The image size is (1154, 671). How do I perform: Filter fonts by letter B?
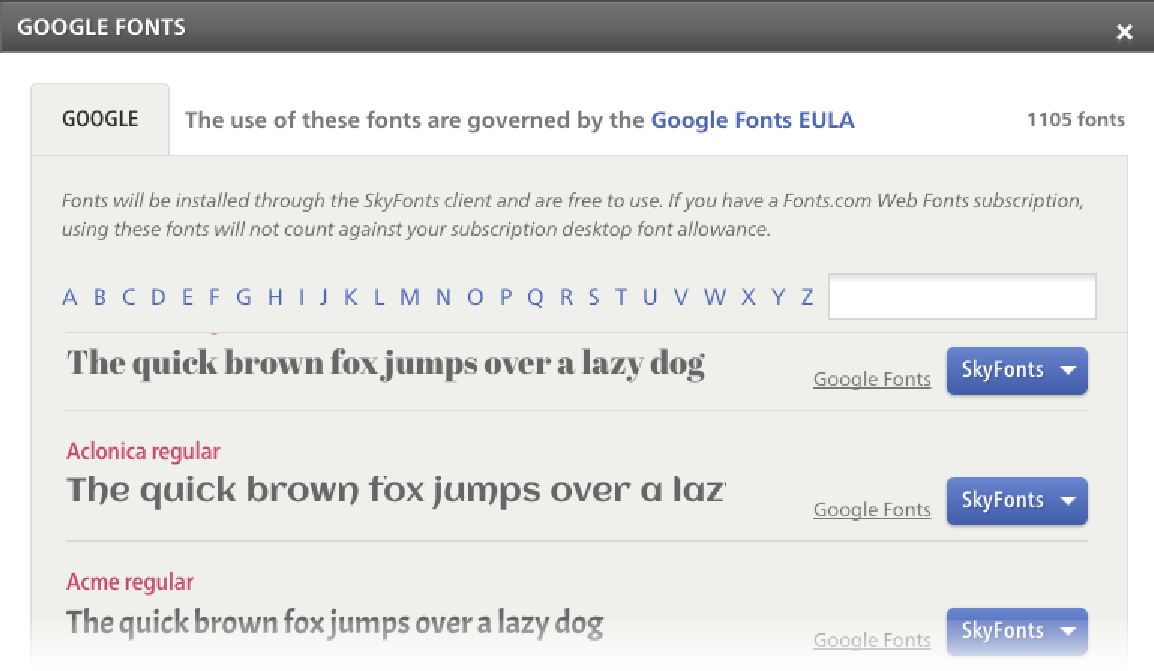99,297
